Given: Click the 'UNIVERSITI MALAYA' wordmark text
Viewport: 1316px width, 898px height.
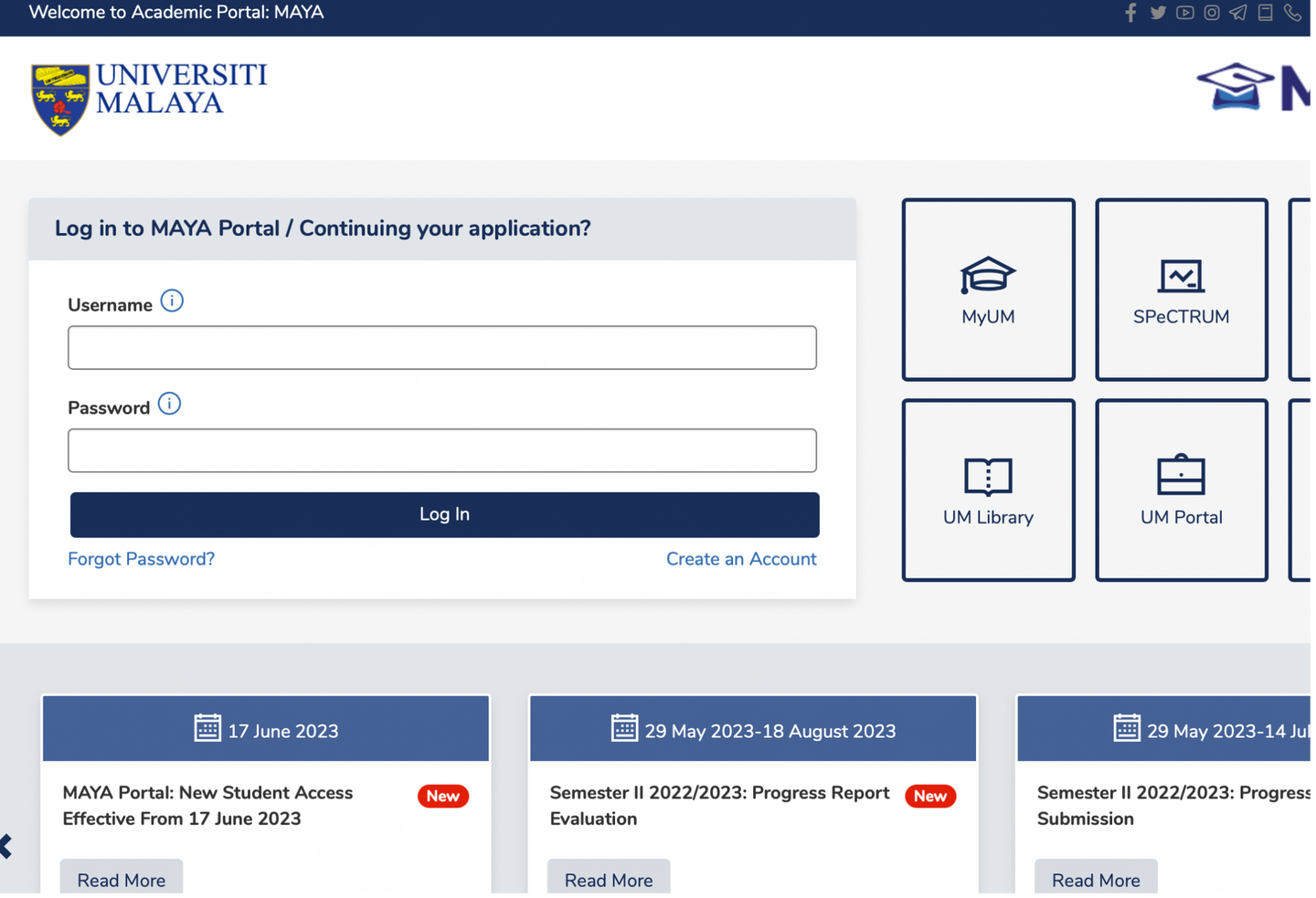Looking at the screenshot, I should [182, 89].
